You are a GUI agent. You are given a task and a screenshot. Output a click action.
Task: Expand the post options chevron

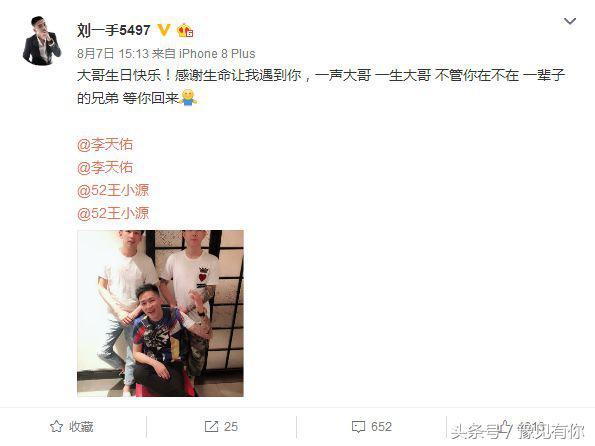point(570,21)
